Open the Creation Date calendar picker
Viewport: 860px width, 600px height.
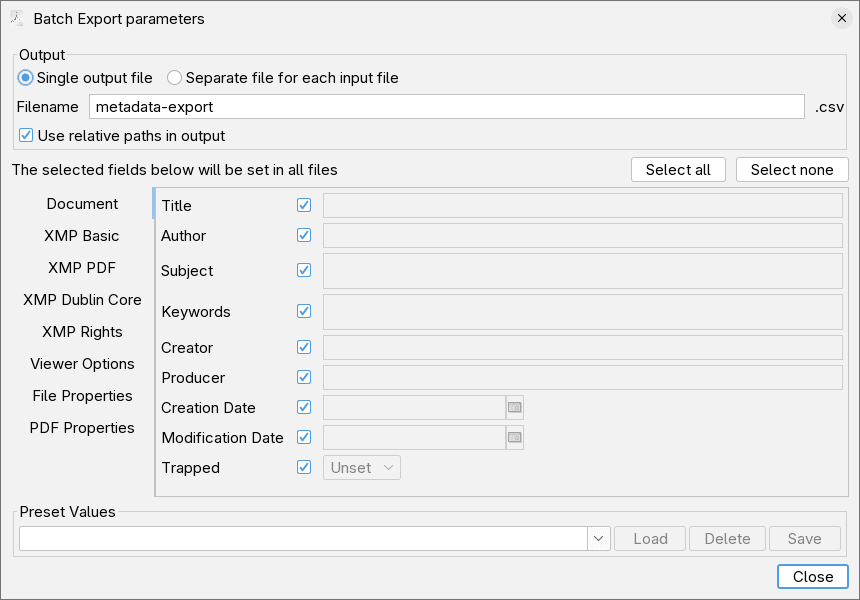point(516,407)
